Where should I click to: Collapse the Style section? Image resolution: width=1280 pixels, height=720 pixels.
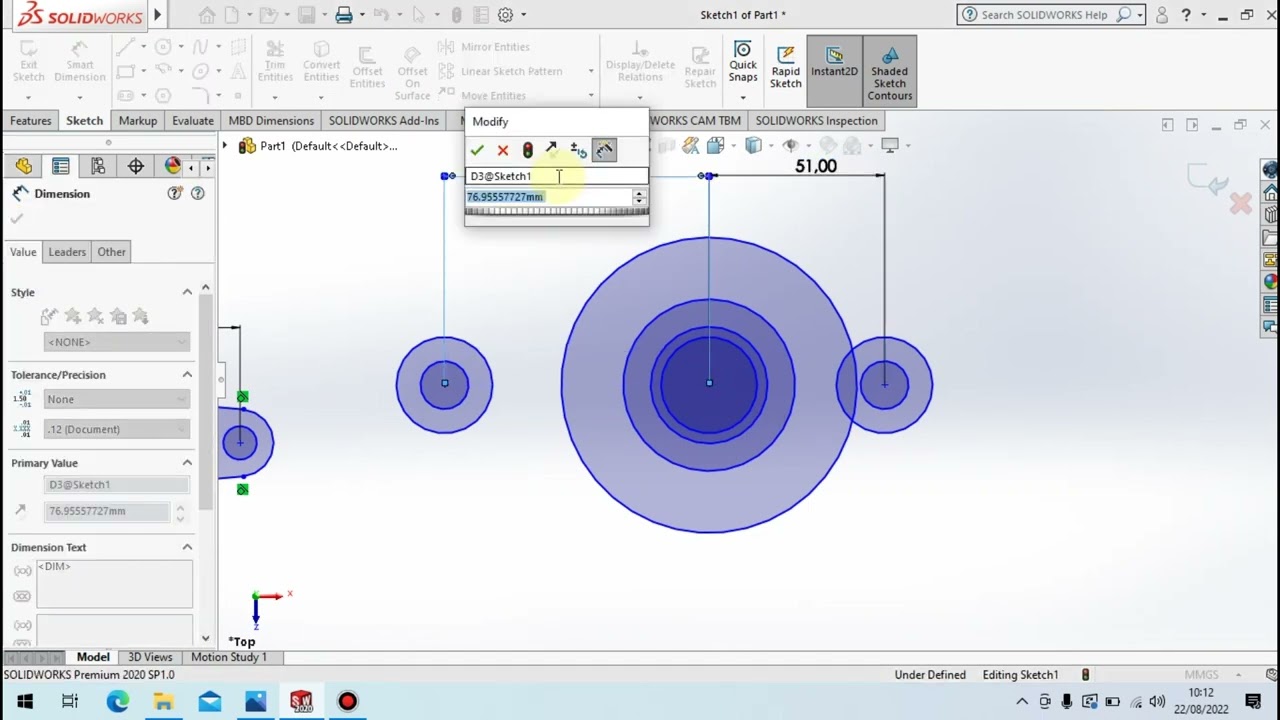(187, 292)
